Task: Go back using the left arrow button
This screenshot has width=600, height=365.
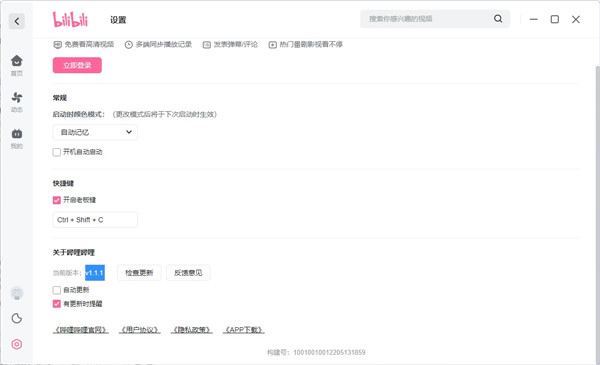Action: coord(17,21)
